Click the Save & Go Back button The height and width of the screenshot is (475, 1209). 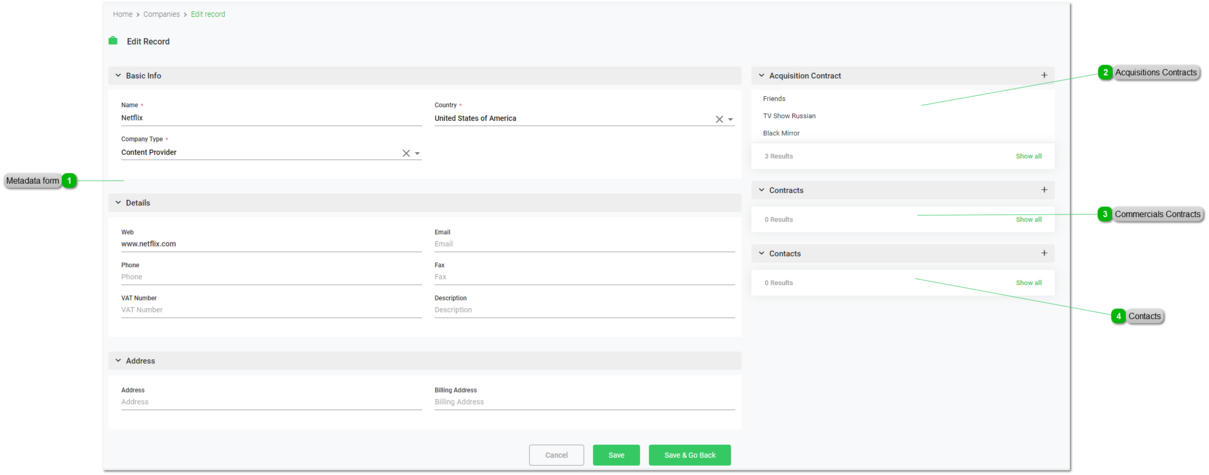tap(689, 455)
